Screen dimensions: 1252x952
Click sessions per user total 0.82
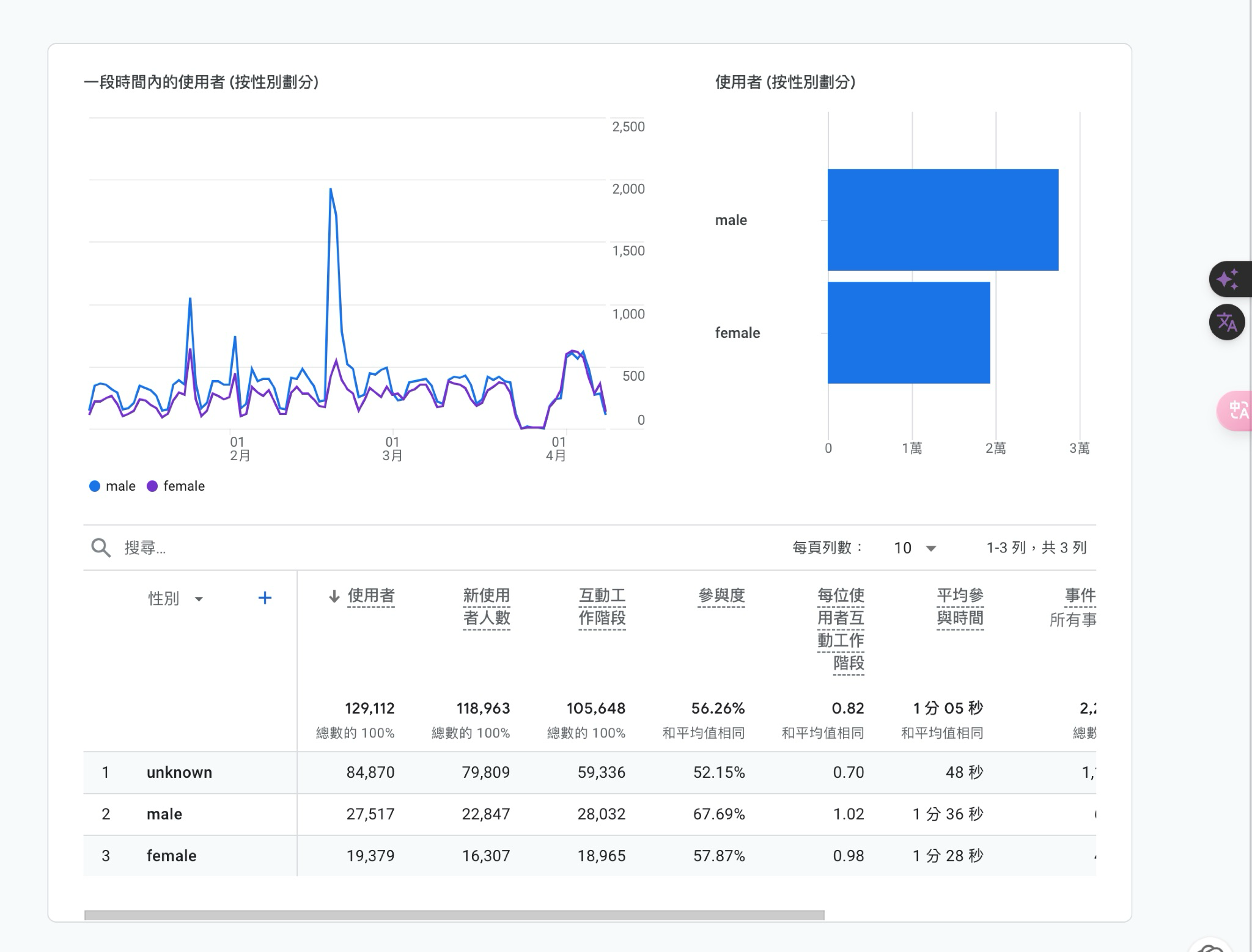coord(848,708)
